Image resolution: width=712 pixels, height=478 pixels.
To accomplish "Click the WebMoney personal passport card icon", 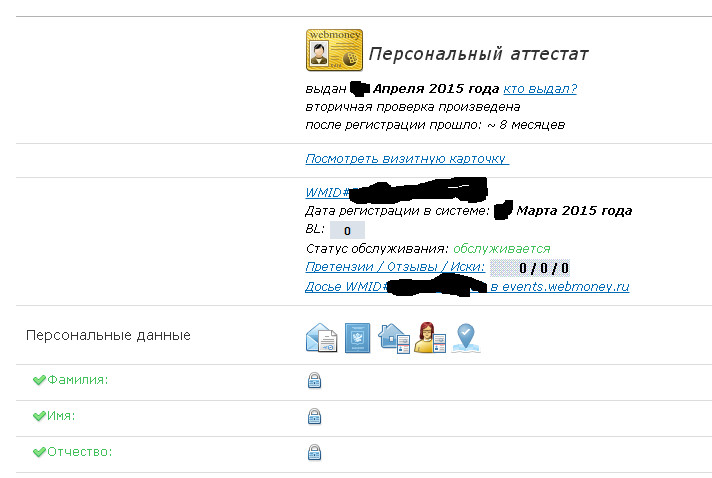I will pyautogui.click(x=334, y=50).
